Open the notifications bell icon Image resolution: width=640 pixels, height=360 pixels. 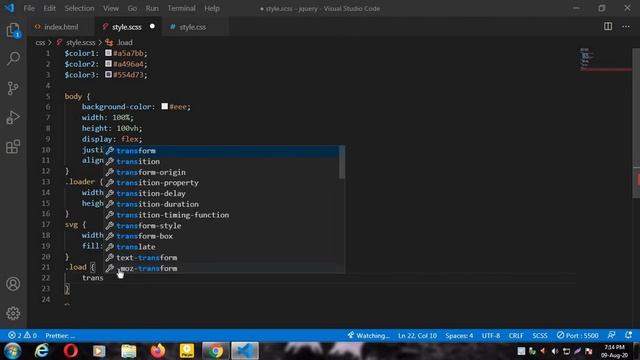pyautogui.click(x=629, y=335)
